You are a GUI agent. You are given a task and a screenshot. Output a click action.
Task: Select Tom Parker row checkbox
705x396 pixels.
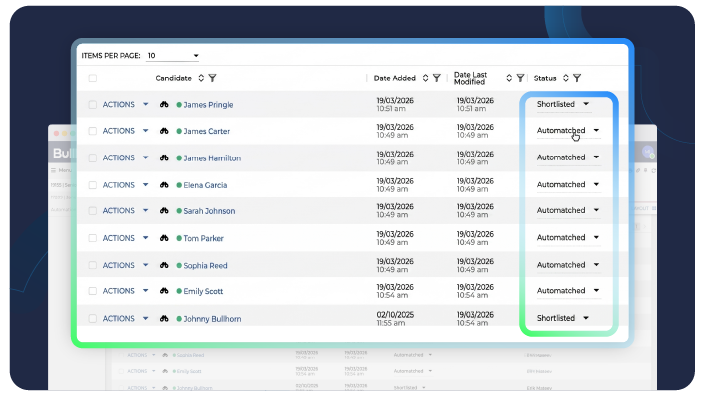pyautogui.click(x=93, y=238)
